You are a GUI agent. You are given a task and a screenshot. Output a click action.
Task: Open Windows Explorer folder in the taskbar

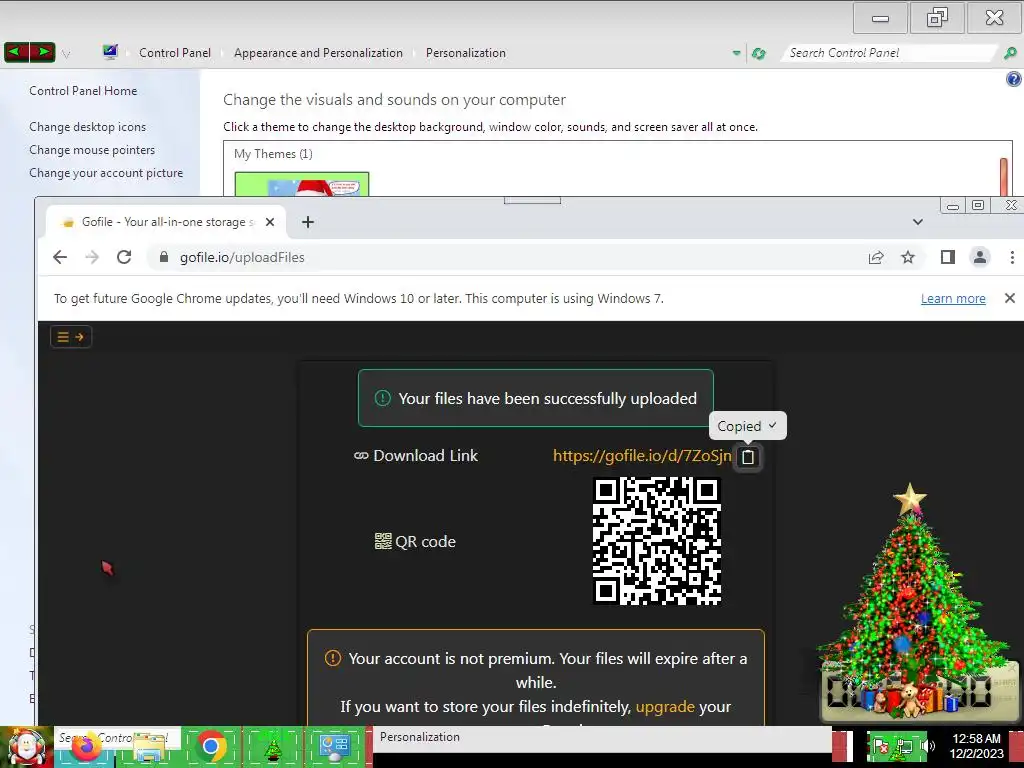[149, 747]
